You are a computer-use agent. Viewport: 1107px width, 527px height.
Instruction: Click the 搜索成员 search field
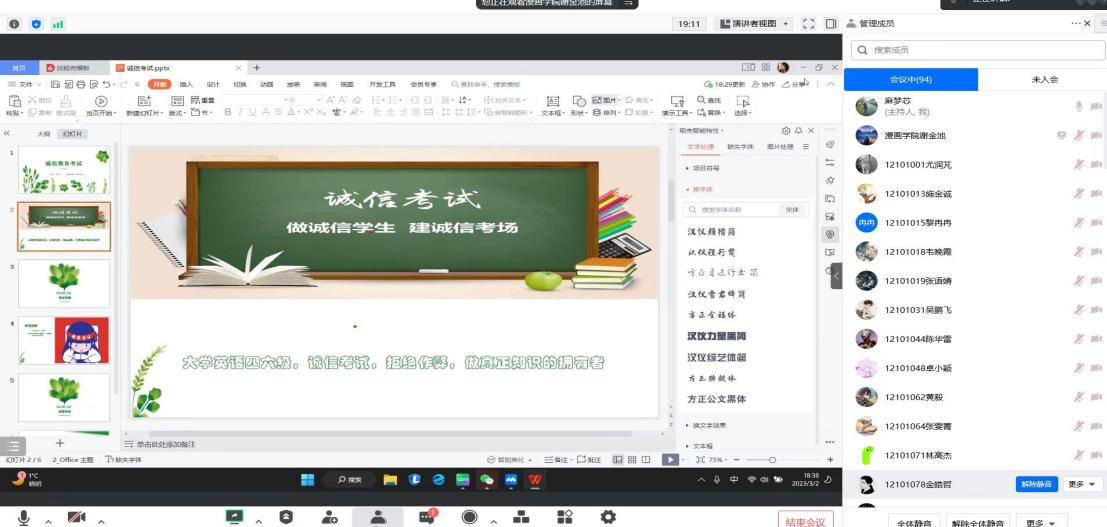click(x=975, y=50)
